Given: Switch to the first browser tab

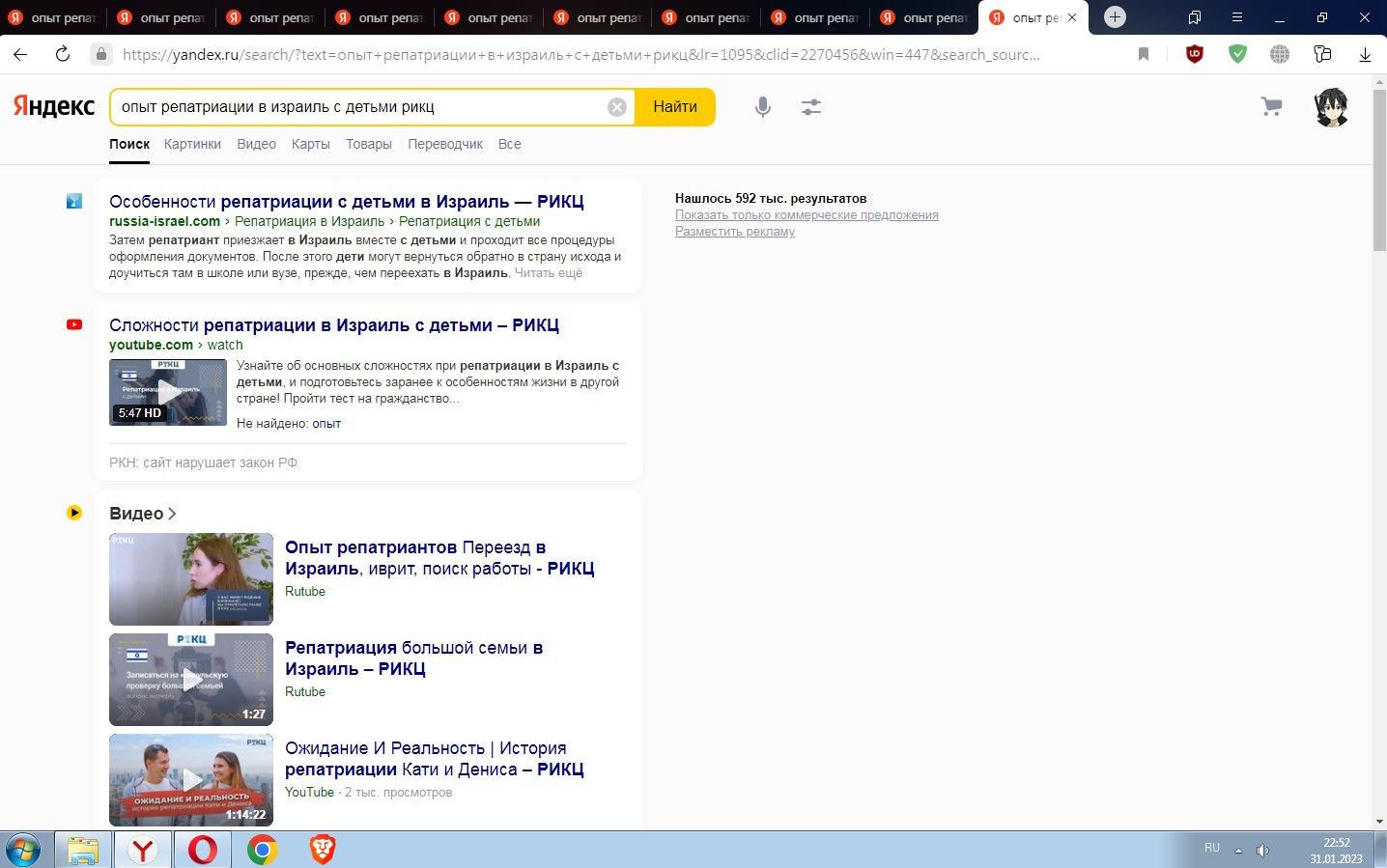Looking at the screenshot, I should [x=54, y=17].
